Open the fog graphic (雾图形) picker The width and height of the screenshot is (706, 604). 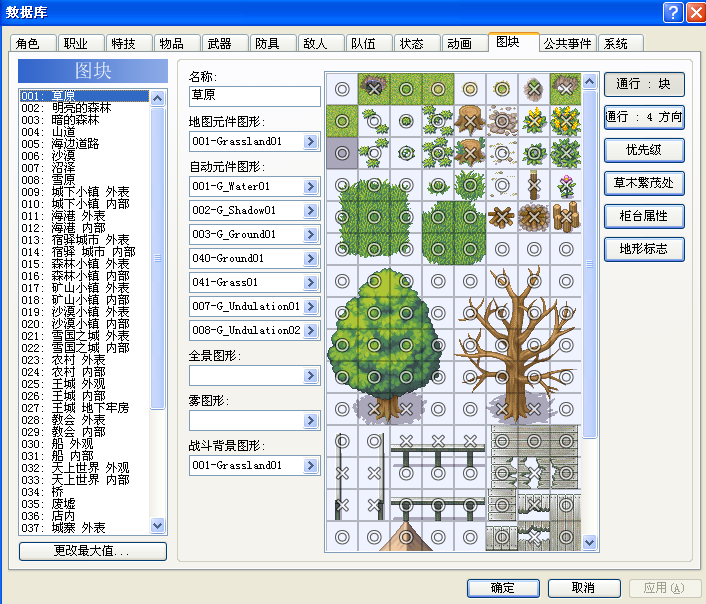pyautogui.click(x=311, y=420)
